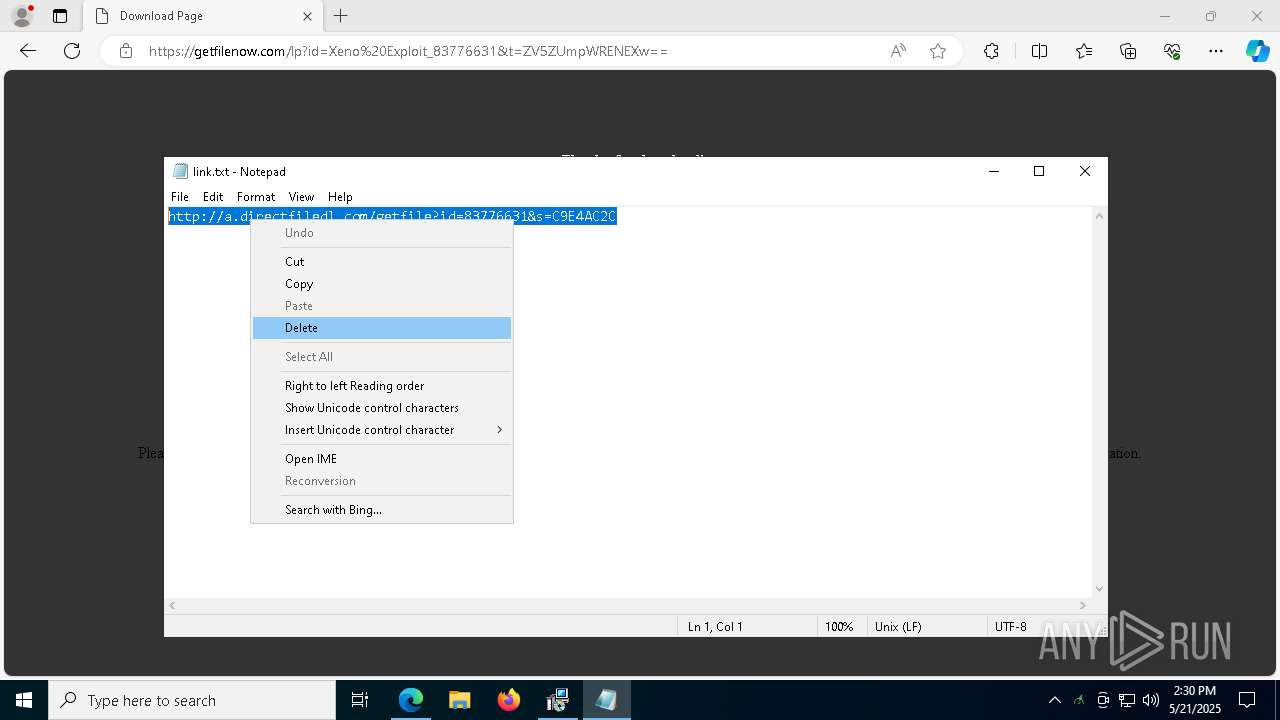The image size is (1280, 720).
Task: Open Notepad Edit menu
Action: (213, 197)
